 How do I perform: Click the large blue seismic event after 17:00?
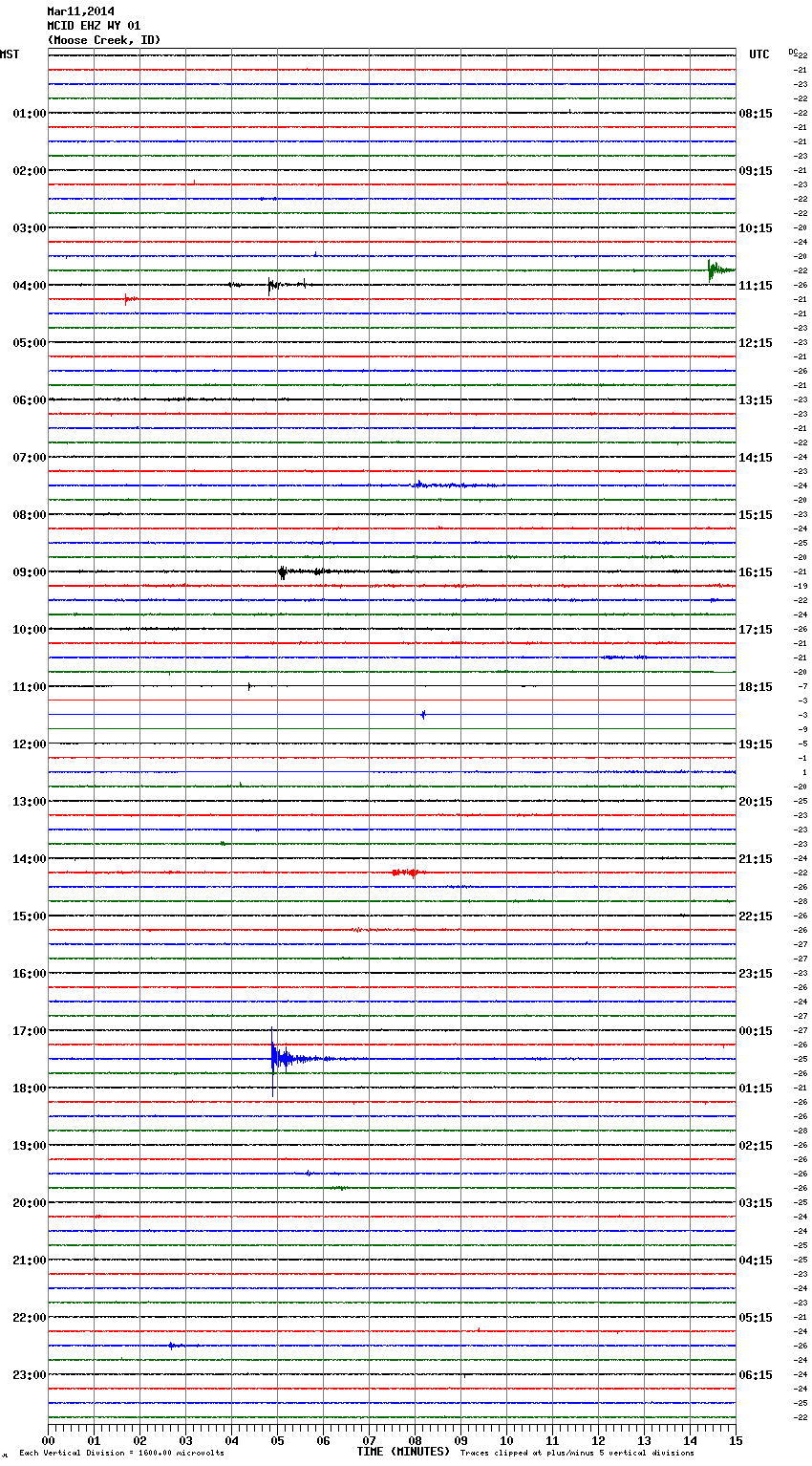[x=287, y=1058]
